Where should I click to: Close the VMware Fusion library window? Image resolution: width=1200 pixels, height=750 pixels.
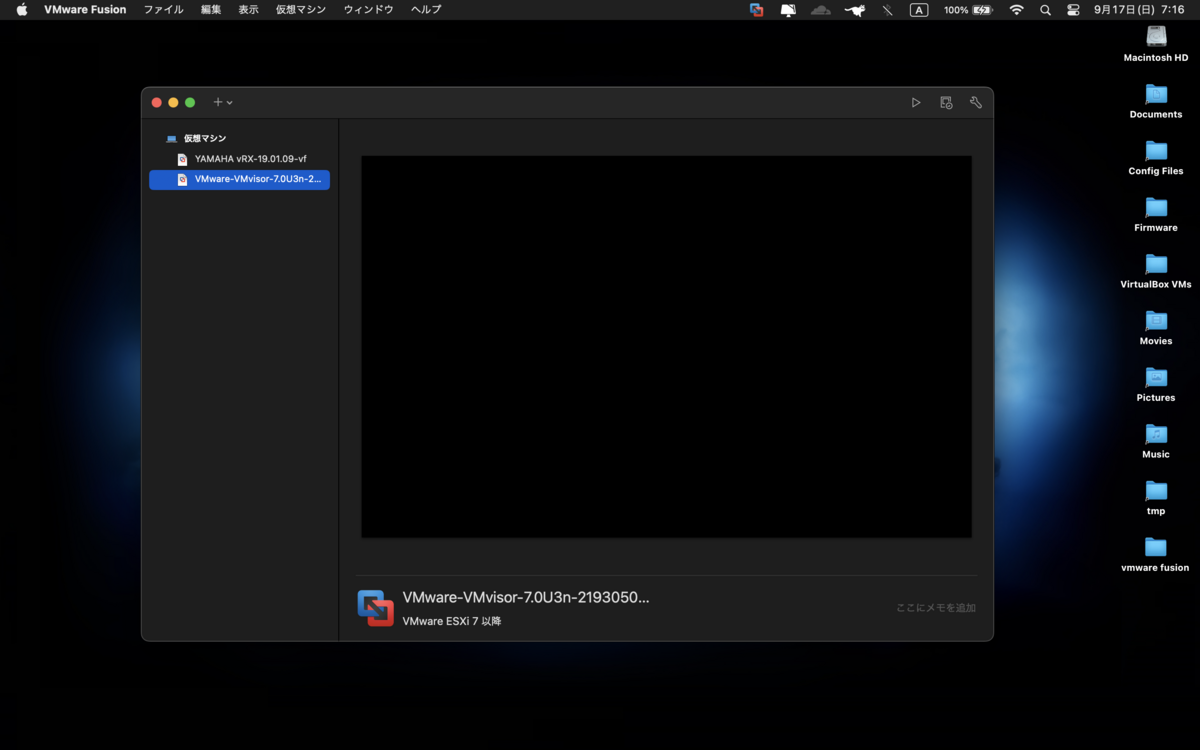tap(156, 102)
